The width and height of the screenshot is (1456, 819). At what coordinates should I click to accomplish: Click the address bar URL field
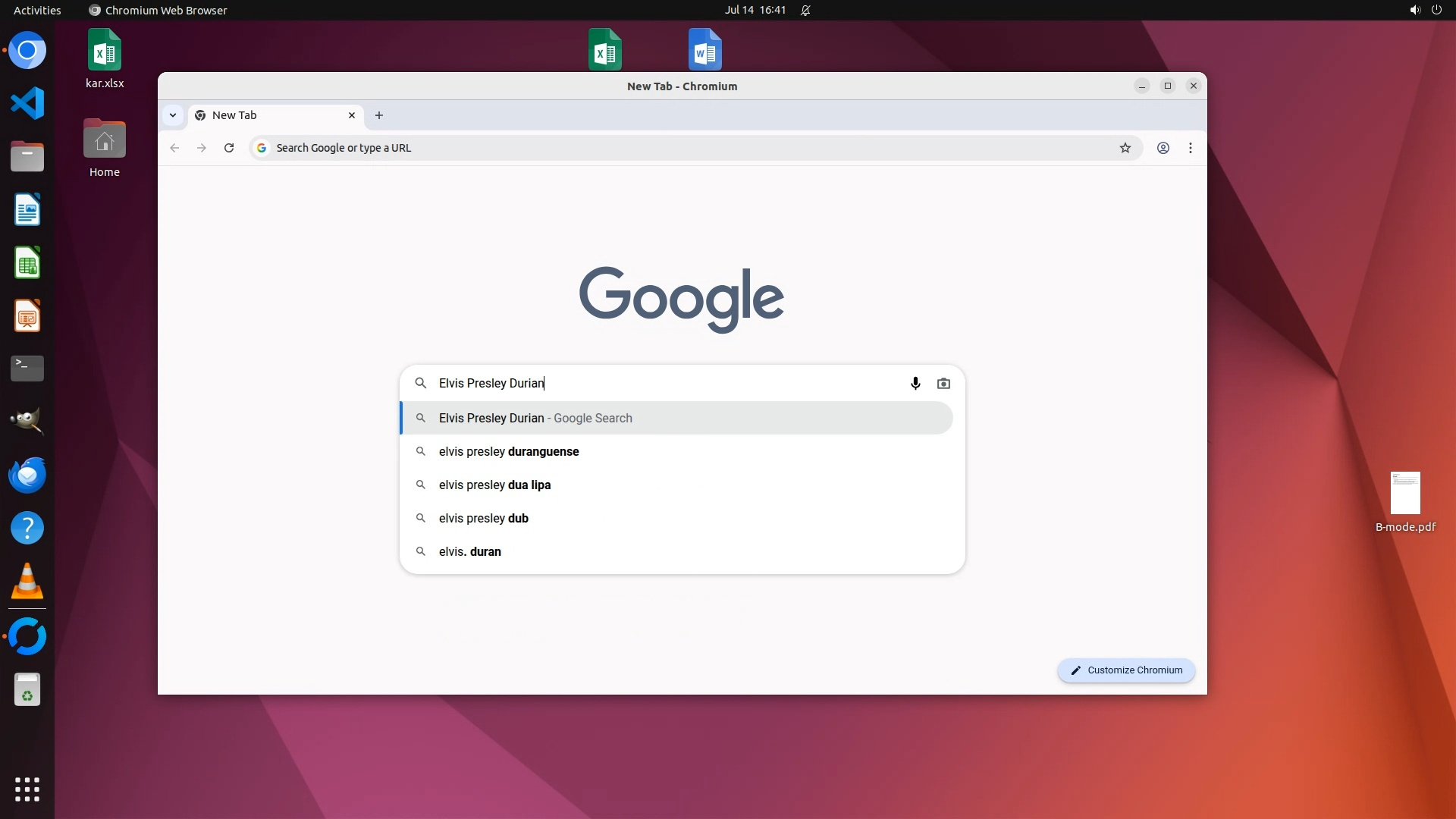pos(682,148)
